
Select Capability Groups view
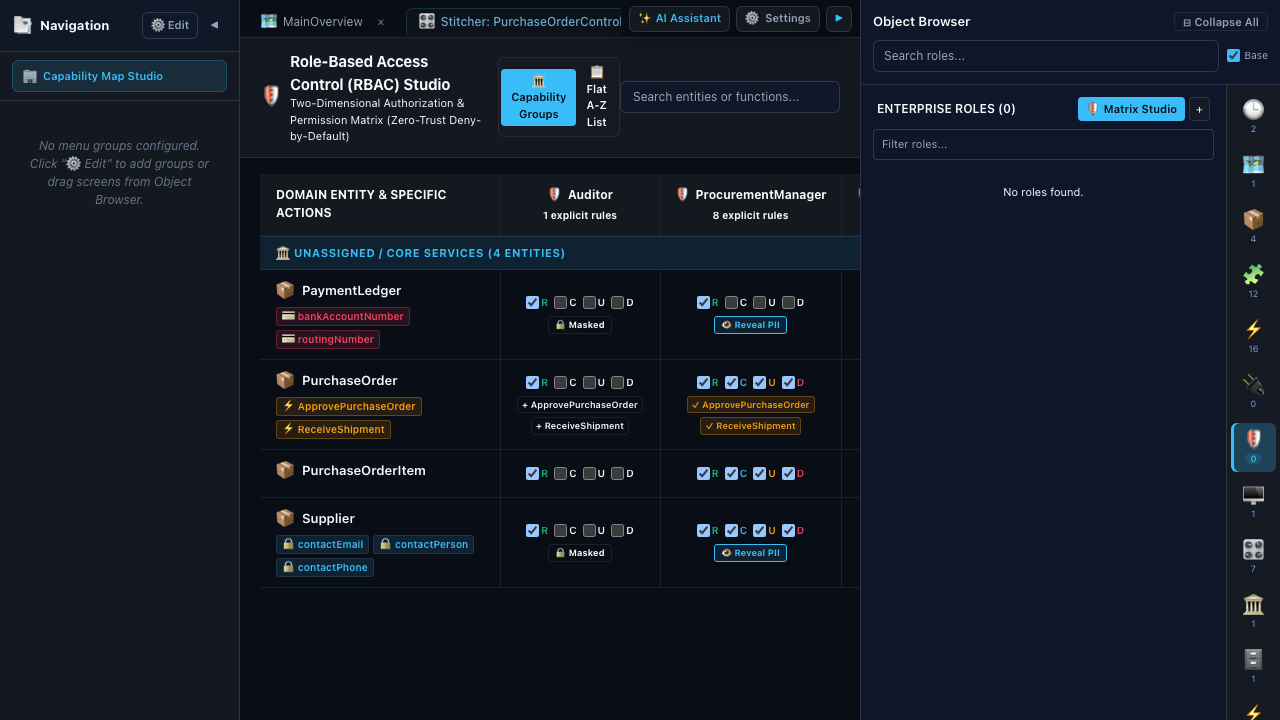tap(538, 97)
